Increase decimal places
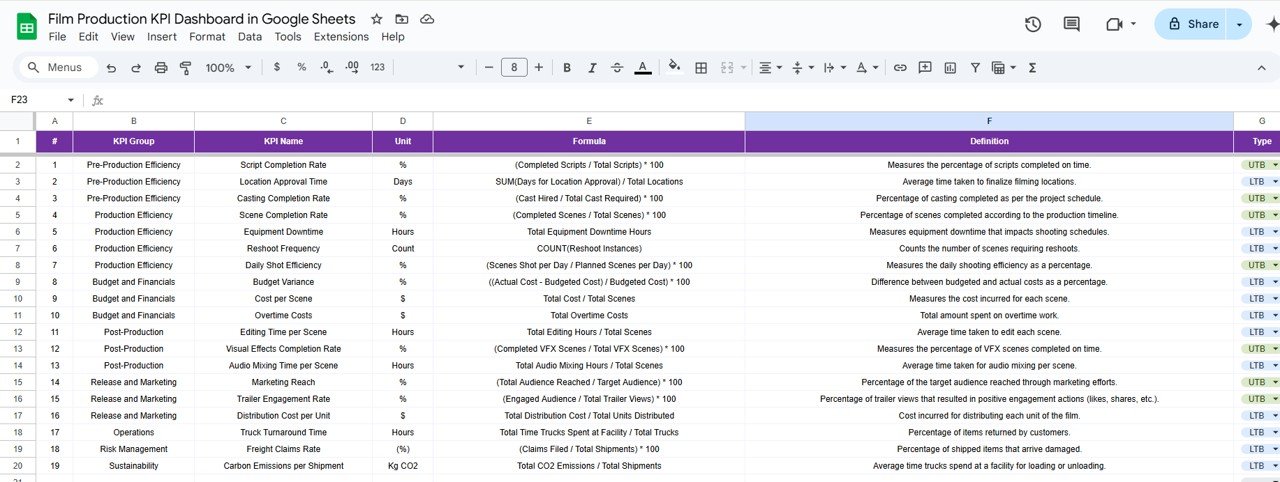The width and height of the screenshot is (1280, 482). [x=351, y=67]
